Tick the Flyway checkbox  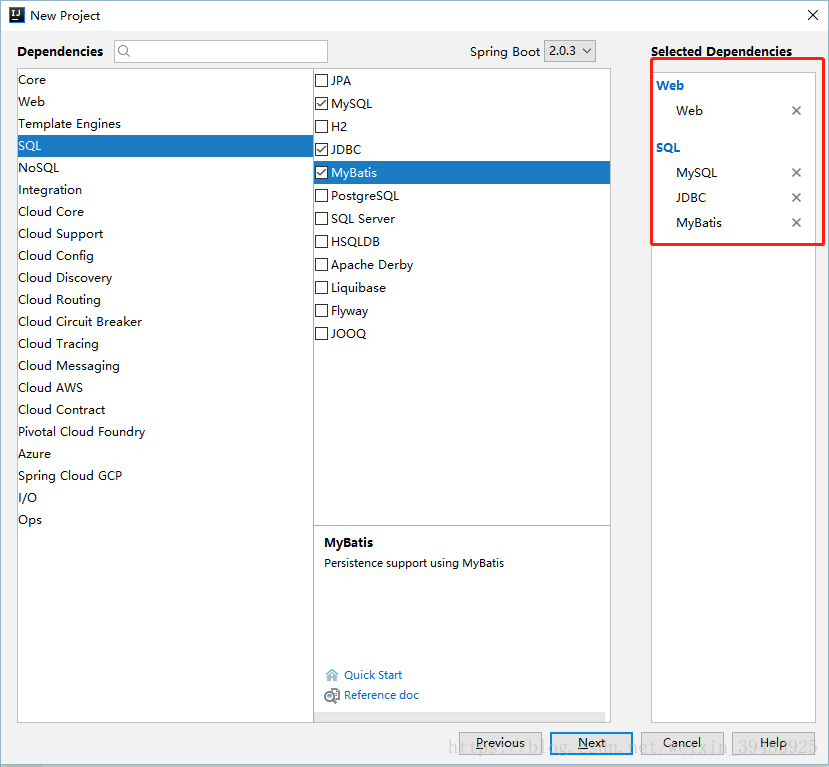[321, 310]
